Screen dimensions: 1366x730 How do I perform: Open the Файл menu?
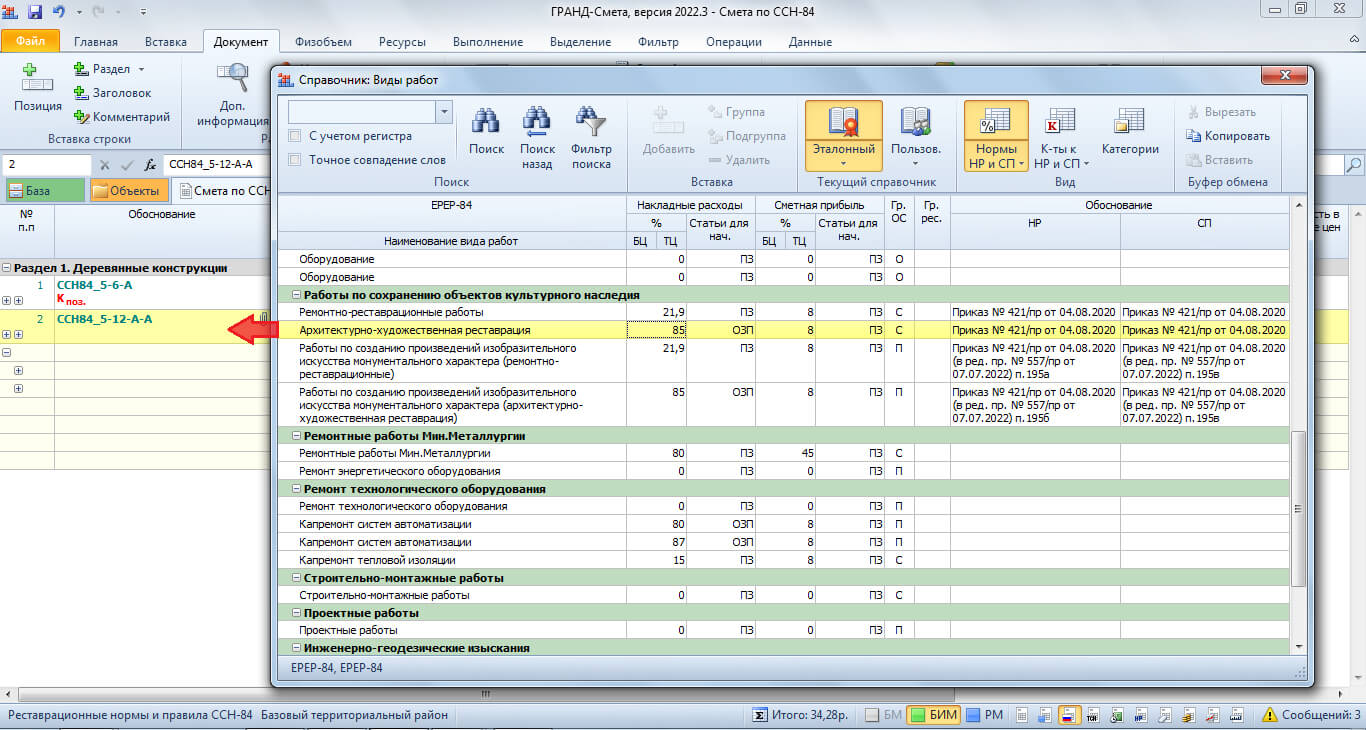point(31,42)
